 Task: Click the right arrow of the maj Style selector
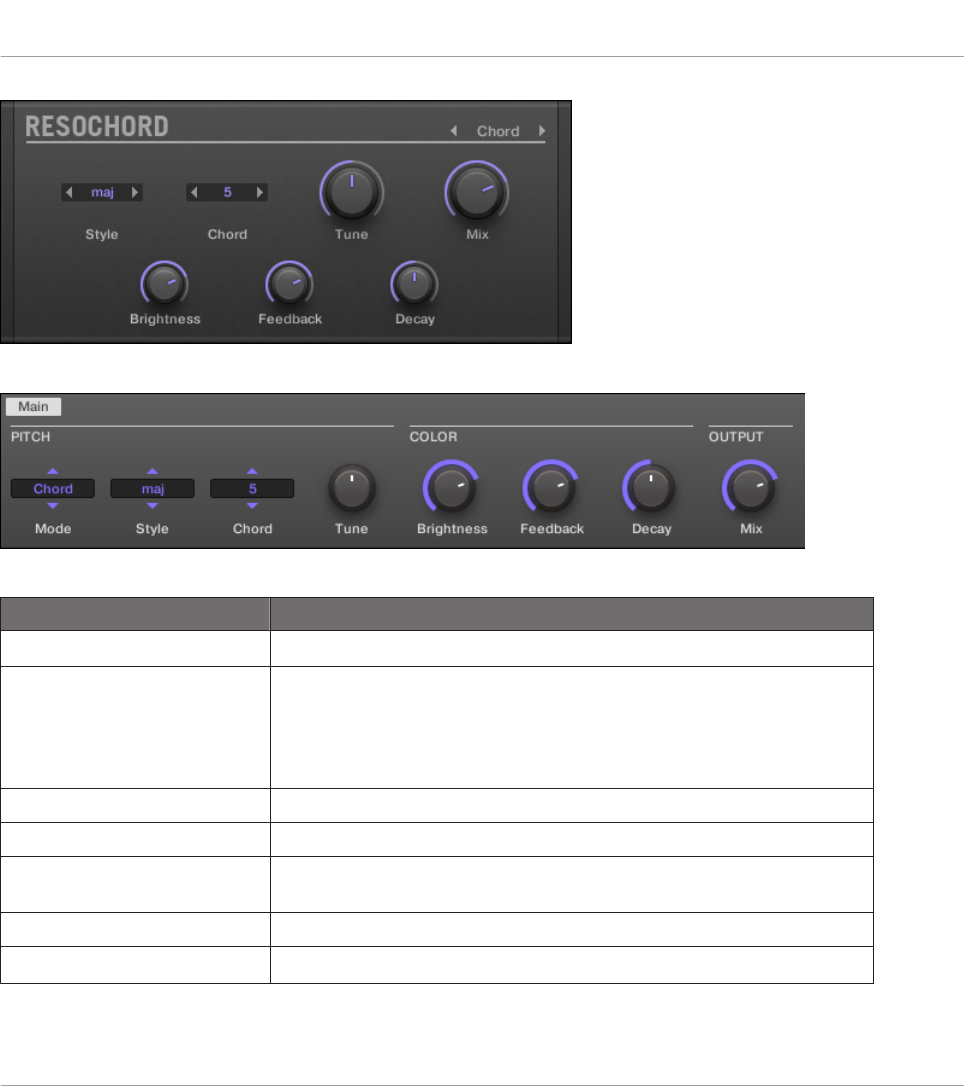(x=135, y=193)
